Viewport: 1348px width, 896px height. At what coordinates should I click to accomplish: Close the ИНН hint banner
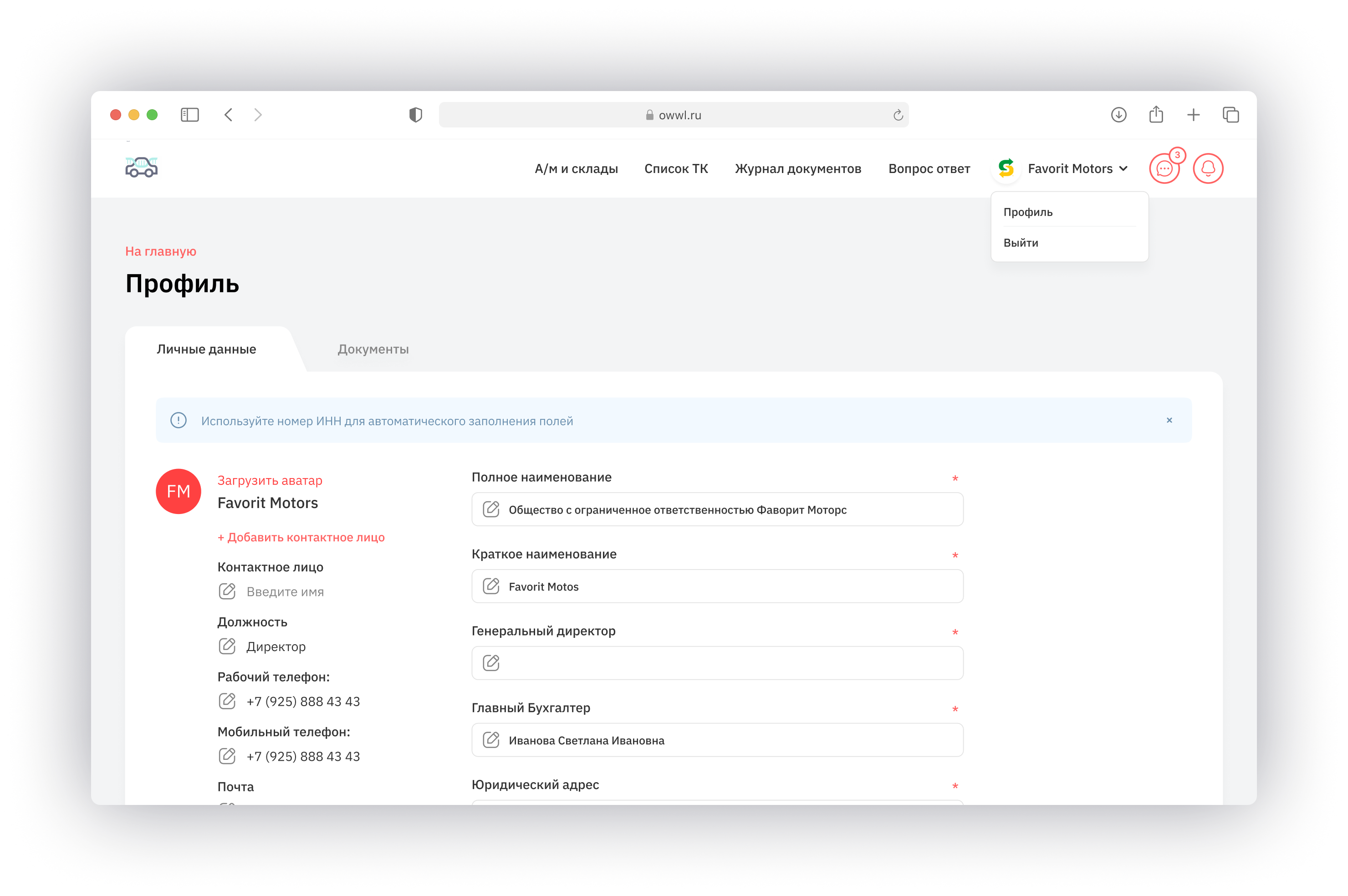click(x=1169, y=420)
